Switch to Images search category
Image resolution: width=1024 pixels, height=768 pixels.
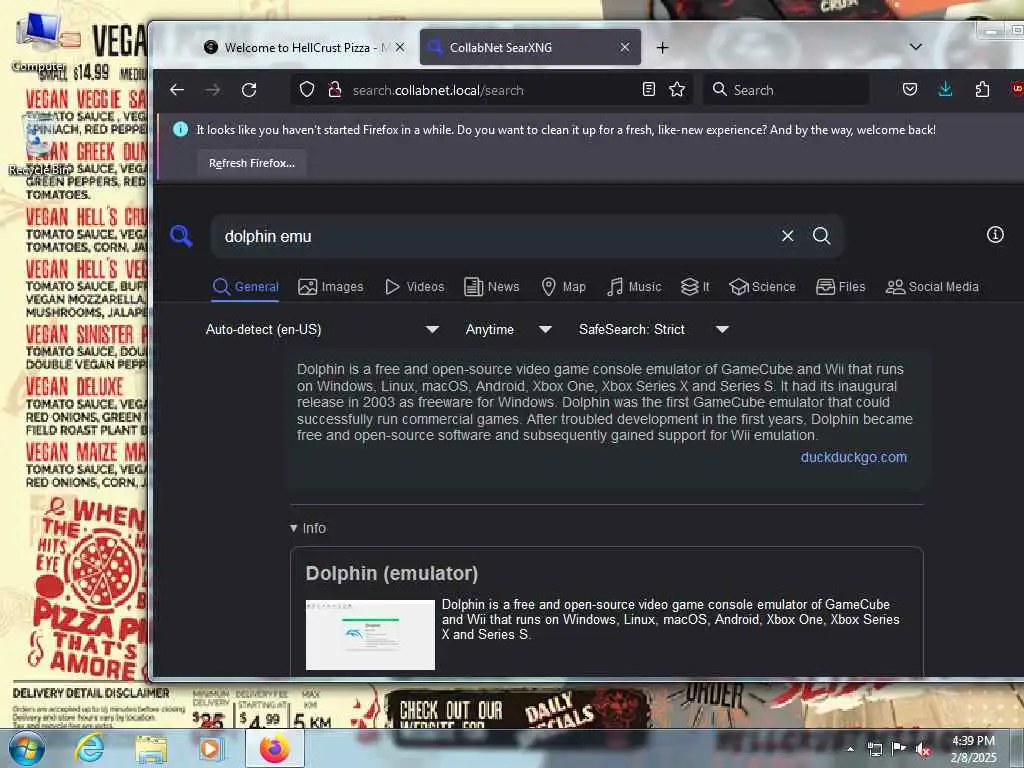click(x=330, y=287)
